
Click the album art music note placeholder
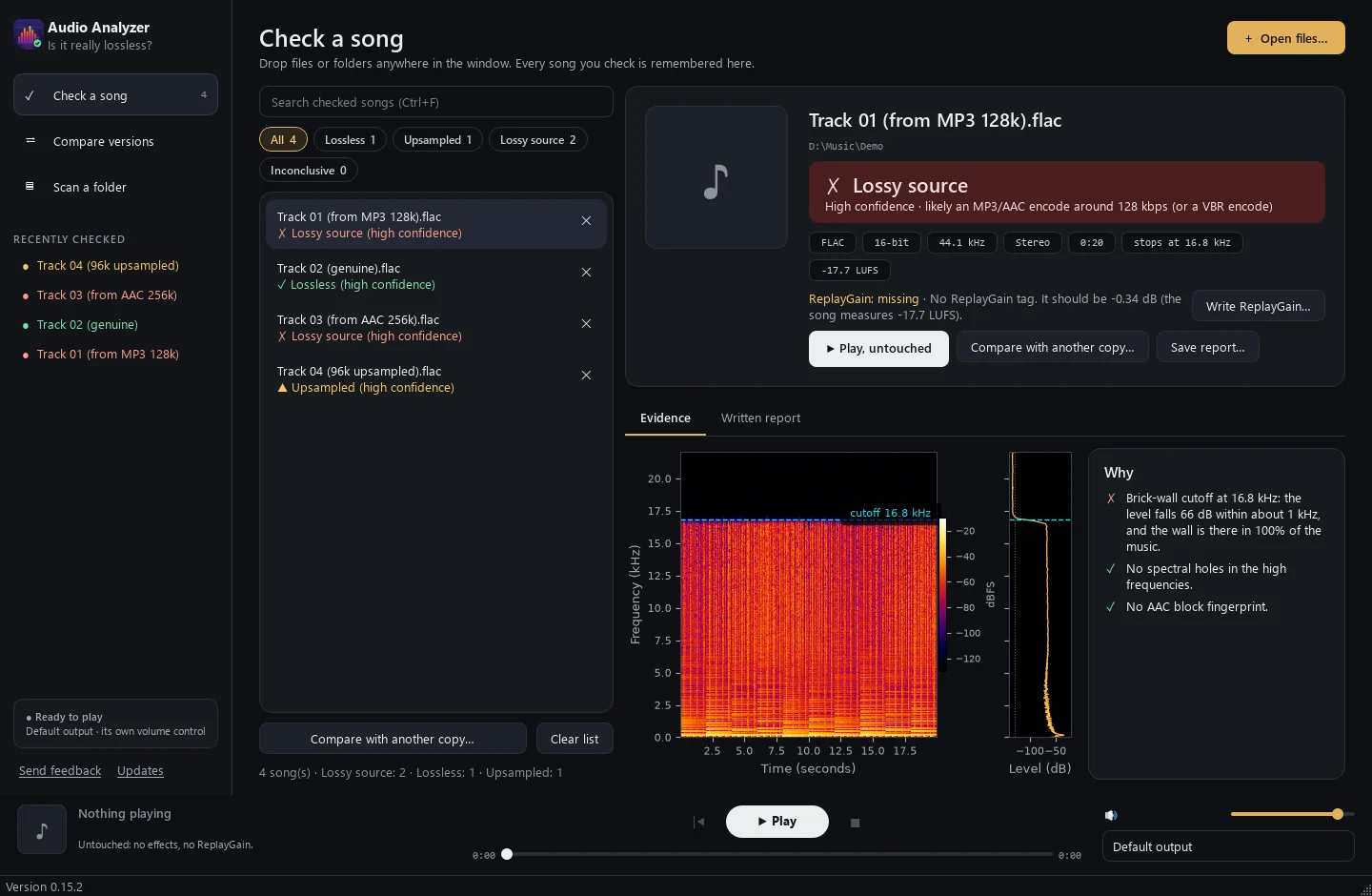[716, 177]
